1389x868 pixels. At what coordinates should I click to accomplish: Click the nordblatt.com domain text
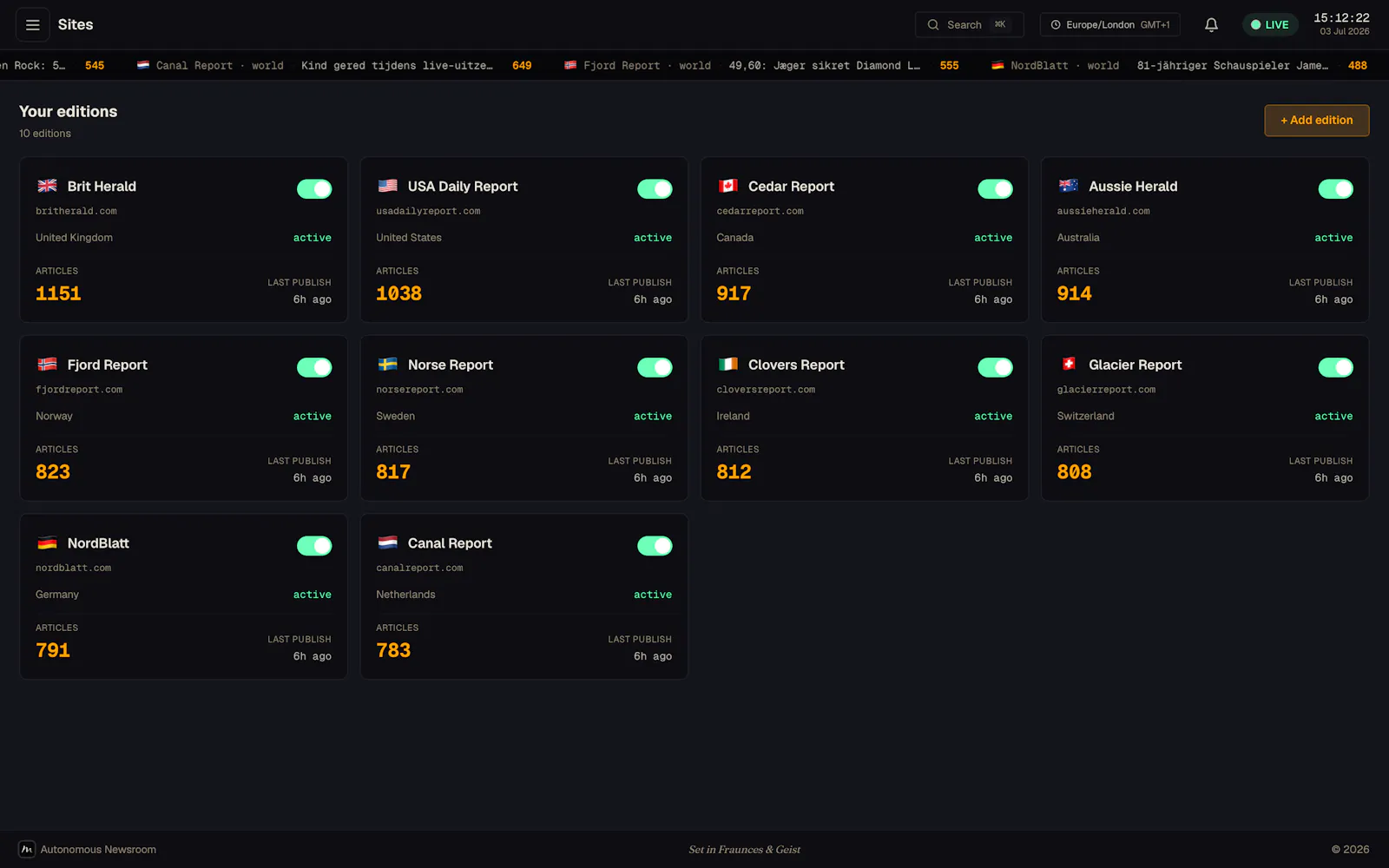point(73,568)
